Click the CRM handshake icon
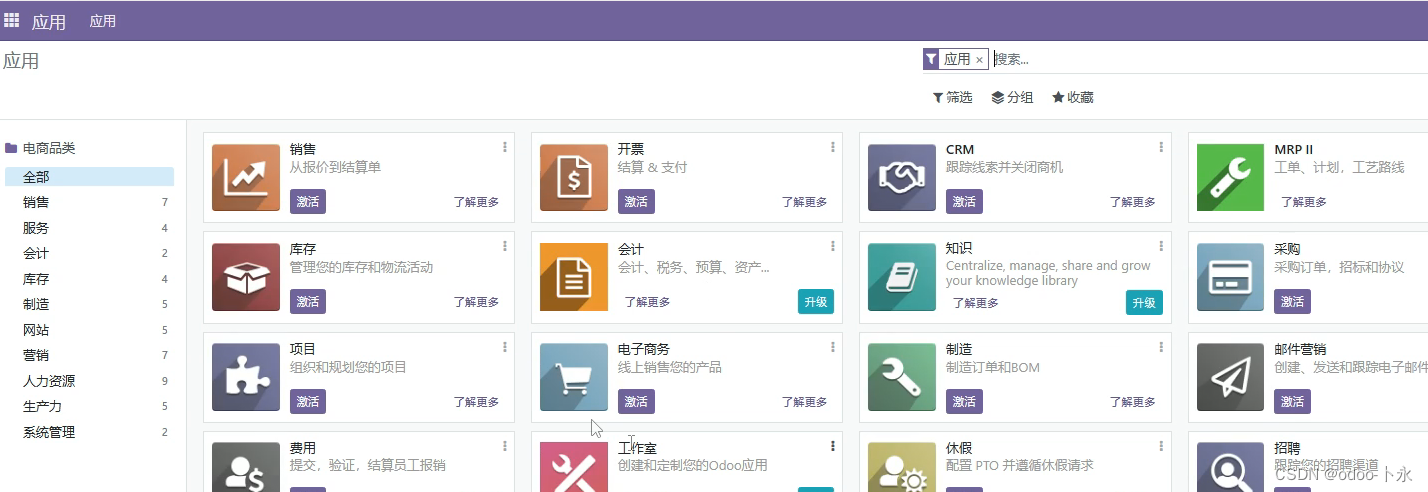1428x492 pixels. (902, 177)
